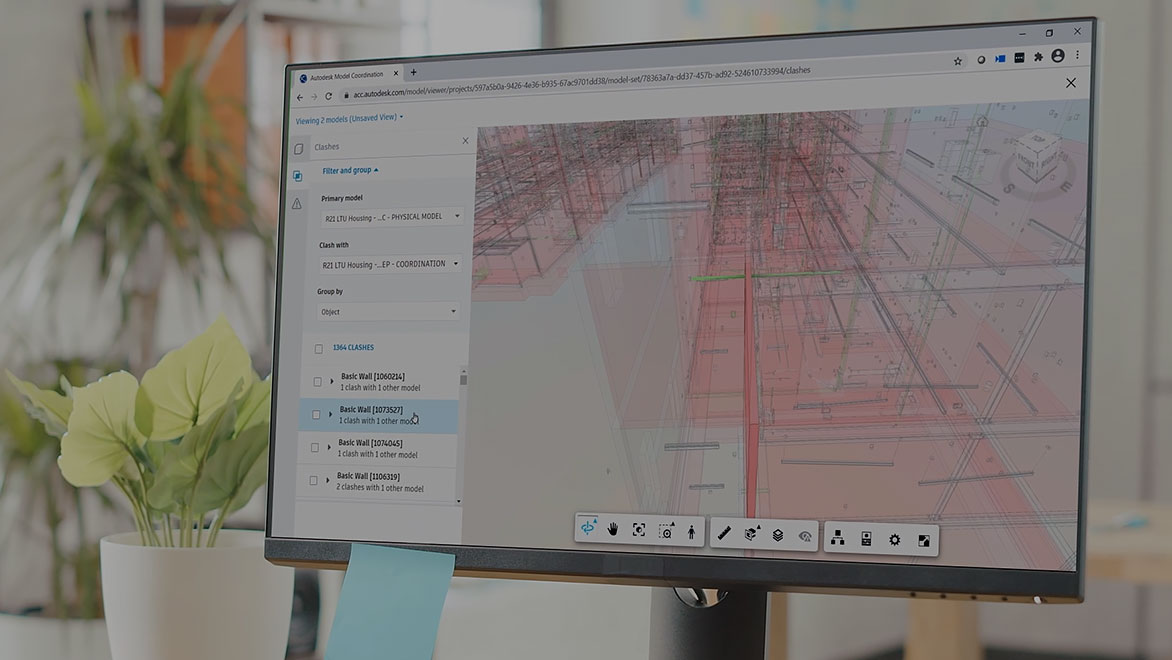Image resolution: width=1172 pixels, height=660 pixels.
Task: Activate the Zoom window tool
Action: 665,531
